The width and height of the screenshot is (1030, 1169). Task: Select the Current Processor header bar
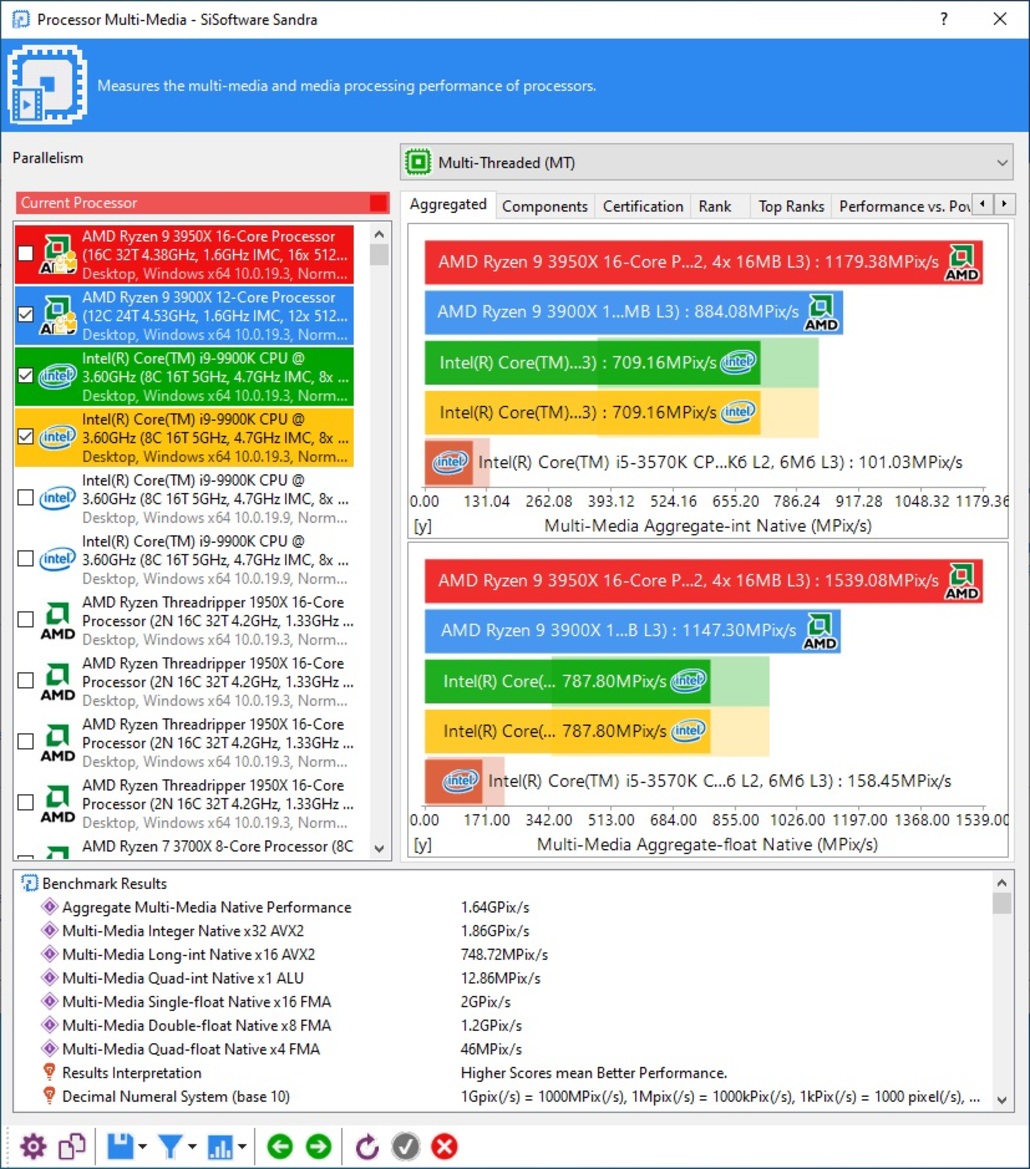pyautogui.click(x=202, y=203)
